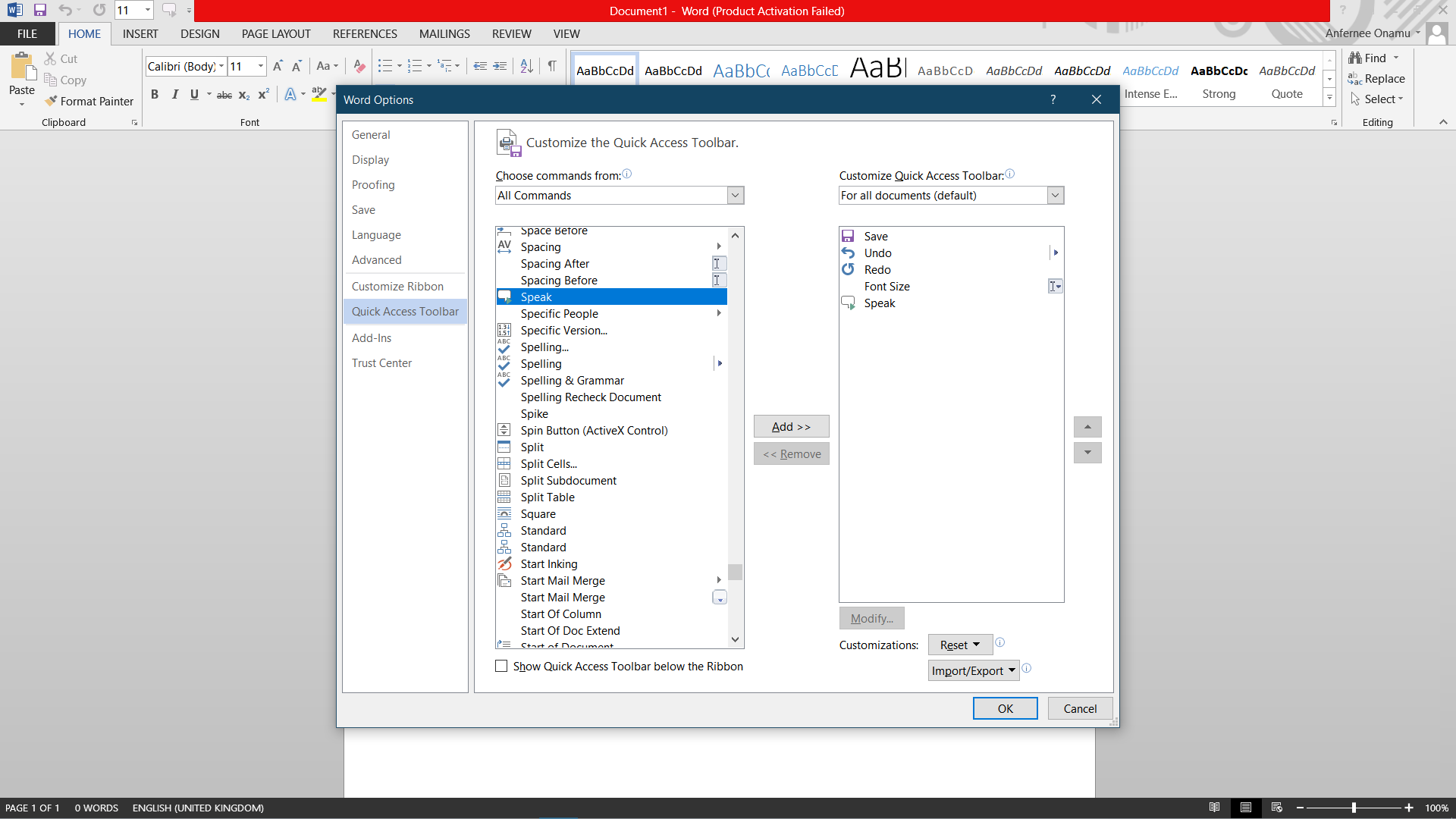1456x819 pixels.
Task: Click the Add >> button
Action: coord(791,426)
